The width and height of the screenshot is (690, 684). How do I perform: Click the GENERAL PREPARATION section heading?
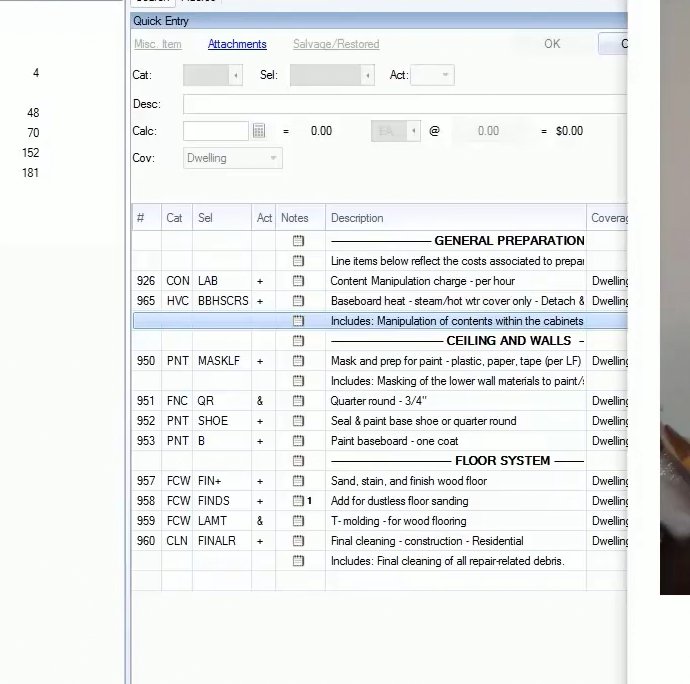click(x=509, y=241)
